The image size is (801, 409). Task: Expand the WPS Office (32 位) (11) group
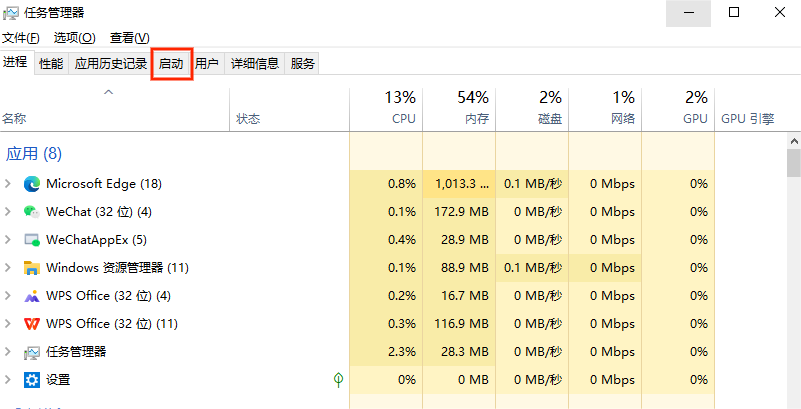(8, 324)
